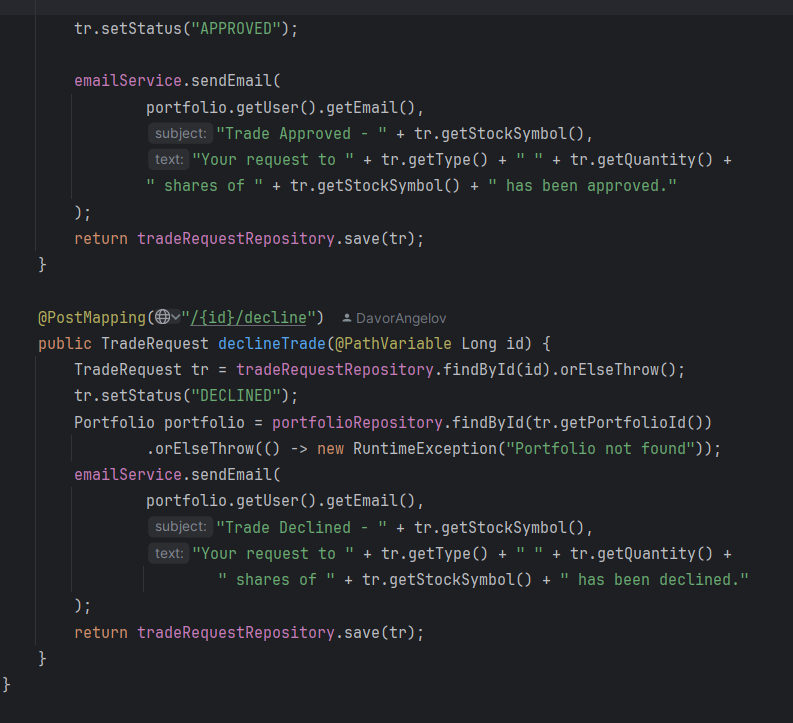Click the "DECLINED" string literal
Image resolution: width=793 pixels, height=723 pixels.
(x=239, y=396)
